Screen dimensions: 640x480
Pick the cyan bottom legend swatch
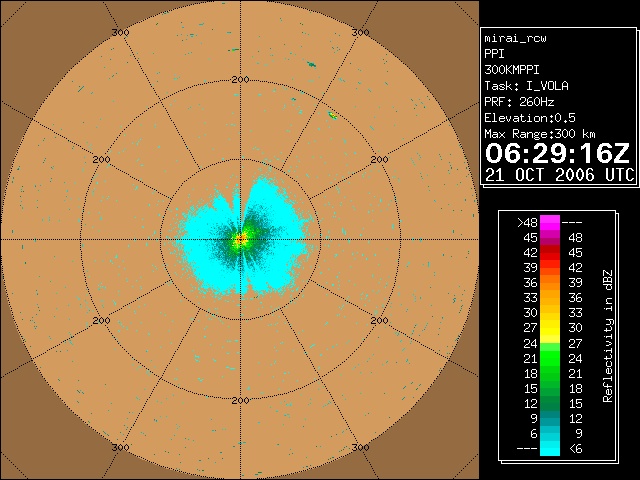click(x=550, y=449)
